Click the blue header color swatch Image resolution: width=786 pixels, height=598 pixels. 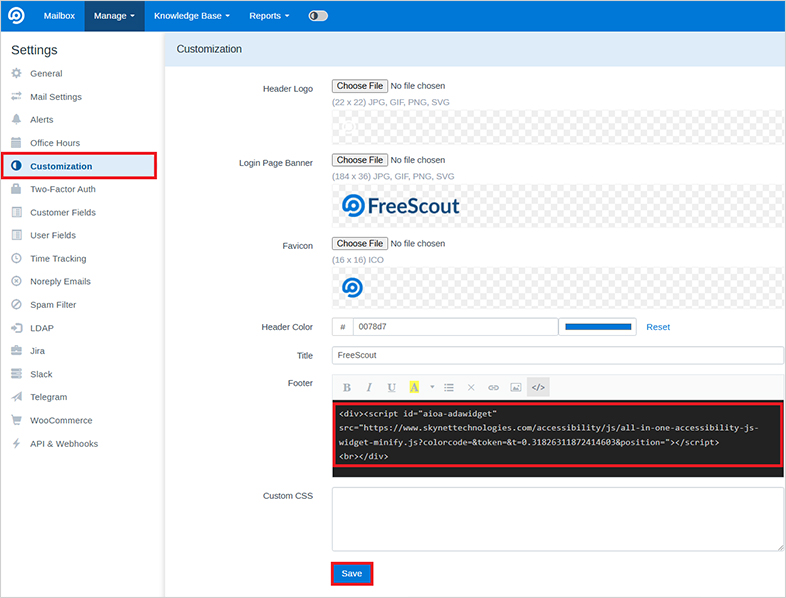[599, 327]
